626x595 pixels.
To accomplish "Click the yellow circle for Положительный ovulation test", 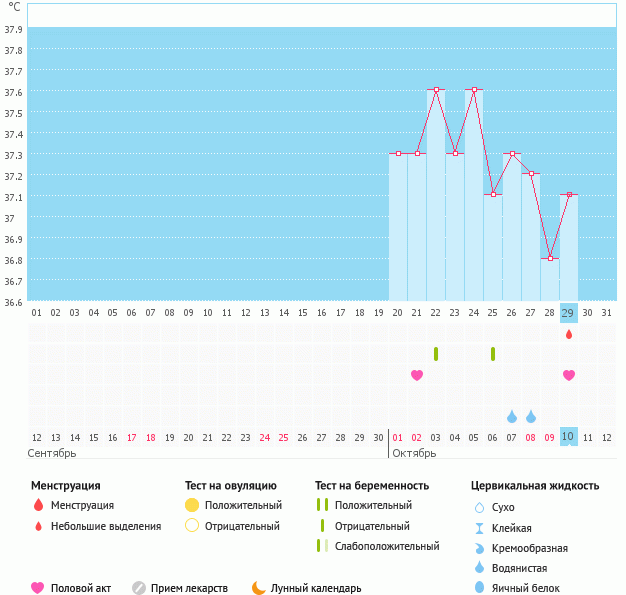I will [193, 505].
